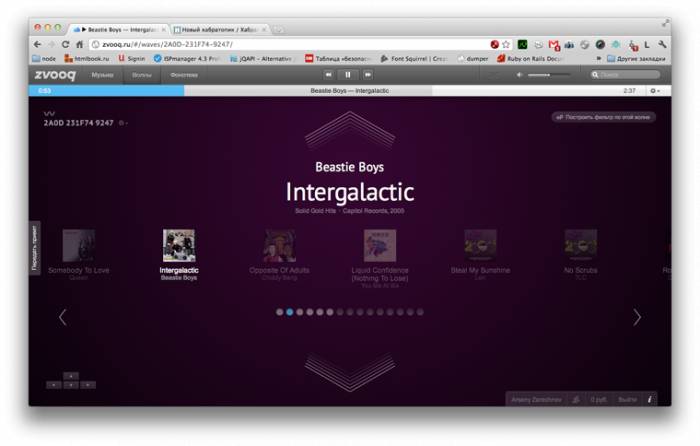
Task: Open the jQAPI bookmark
Action: point(261,58)
